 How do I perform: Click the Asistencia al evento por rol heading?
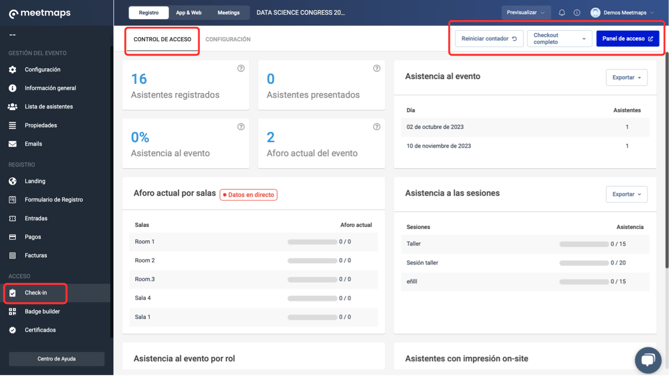coord(184,359)
